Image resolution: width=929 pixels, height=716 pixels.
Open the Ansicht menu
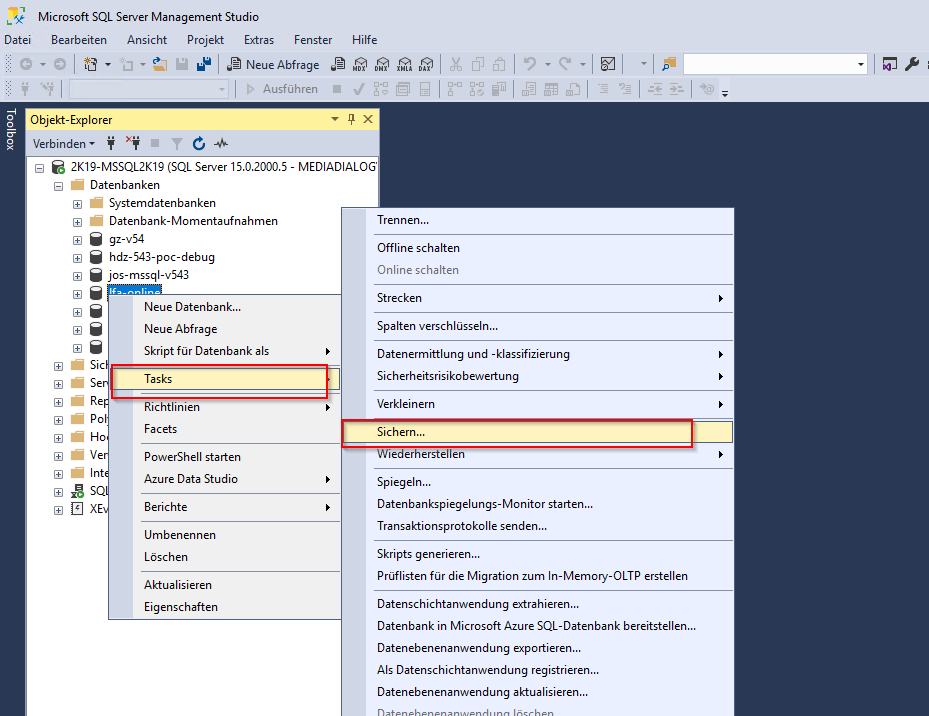pyautogui.click(x=147, y=40)
